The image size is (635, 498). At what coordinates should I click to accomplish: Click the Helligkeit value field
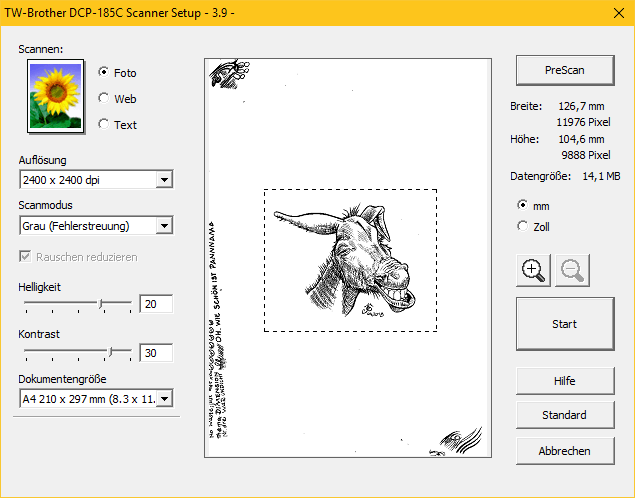156,304
